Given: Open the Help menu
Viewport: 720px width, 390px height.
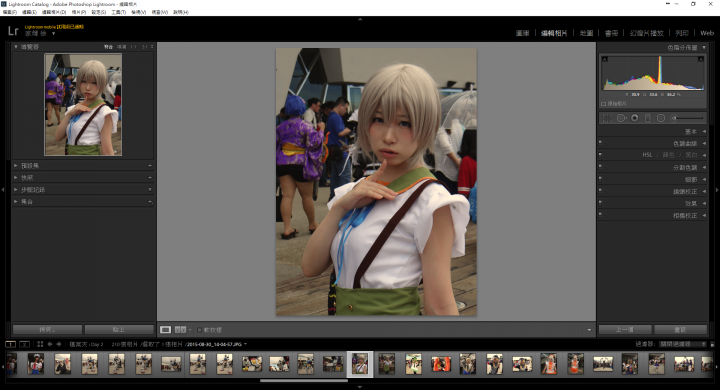Looking at the screenshot, I should click(180, 12).
